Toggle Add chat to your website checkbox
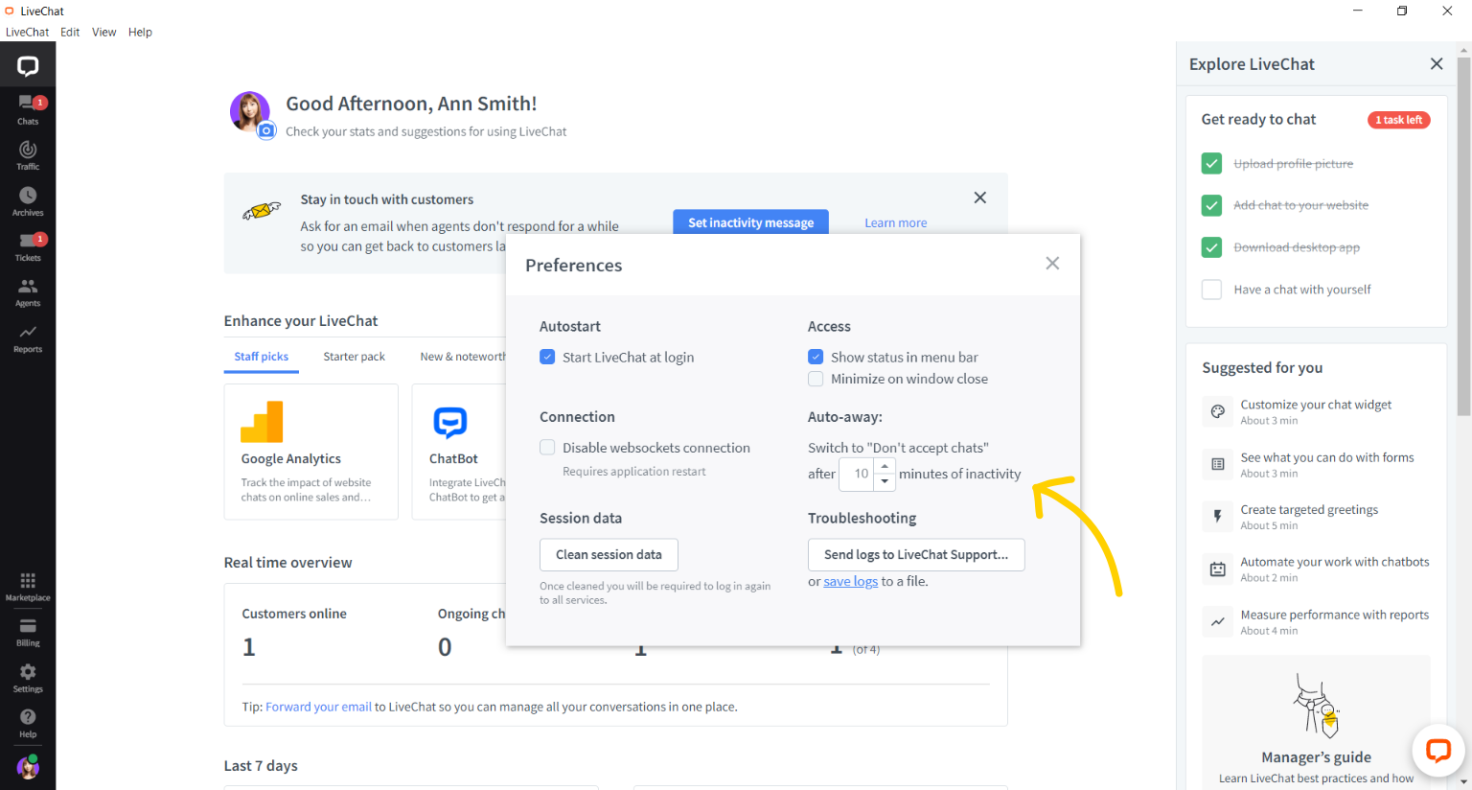Viewport: 1472px width, 790px height. tap(1212, 205)
